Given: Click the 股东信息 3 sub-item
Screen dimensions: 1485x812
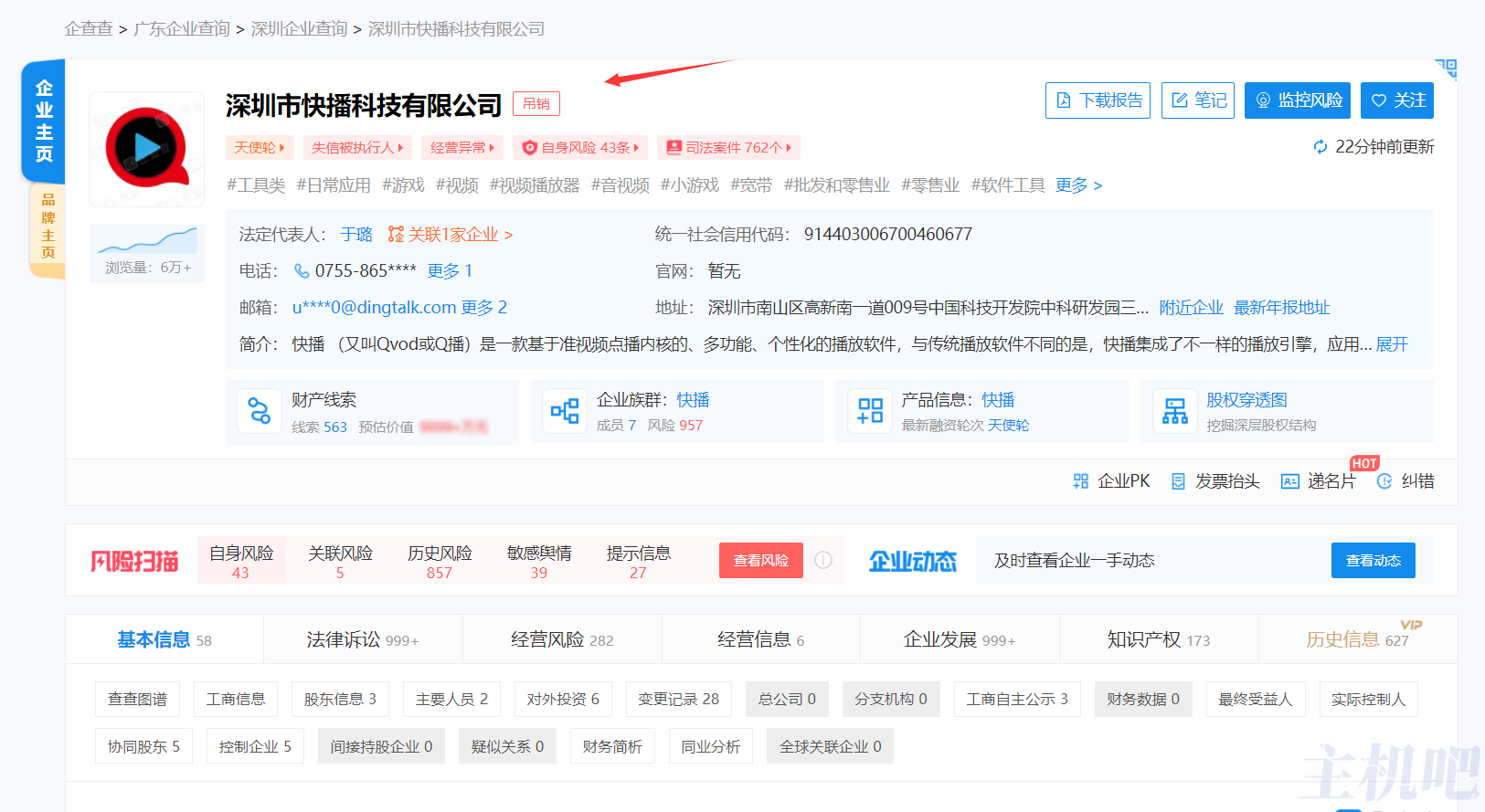Looking at the screenshot, I should tap(340, 699).
